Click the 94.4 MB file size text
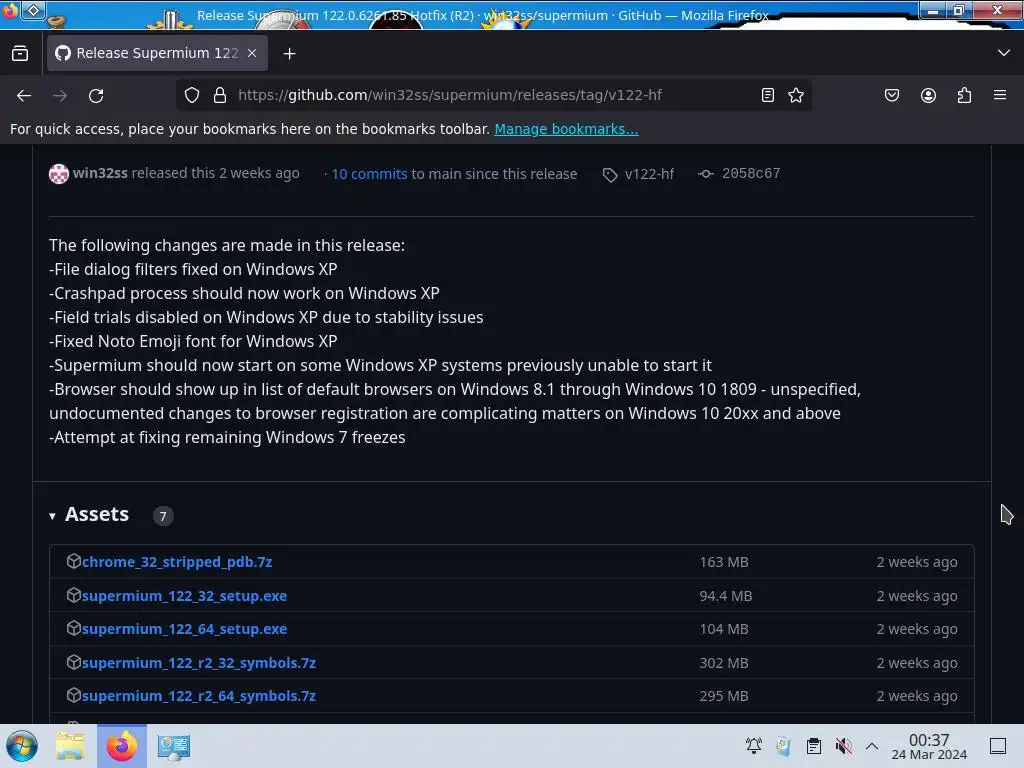 coord(726,596)
